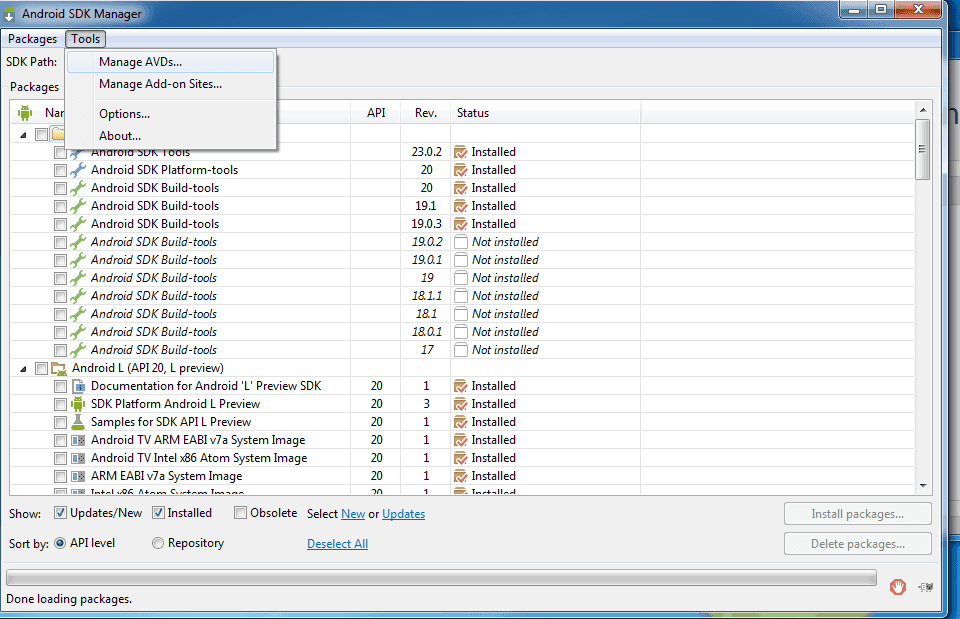The width and height of the screenshot is (960, 619).
Task: Click the API column header
Action: coord(376,113)
